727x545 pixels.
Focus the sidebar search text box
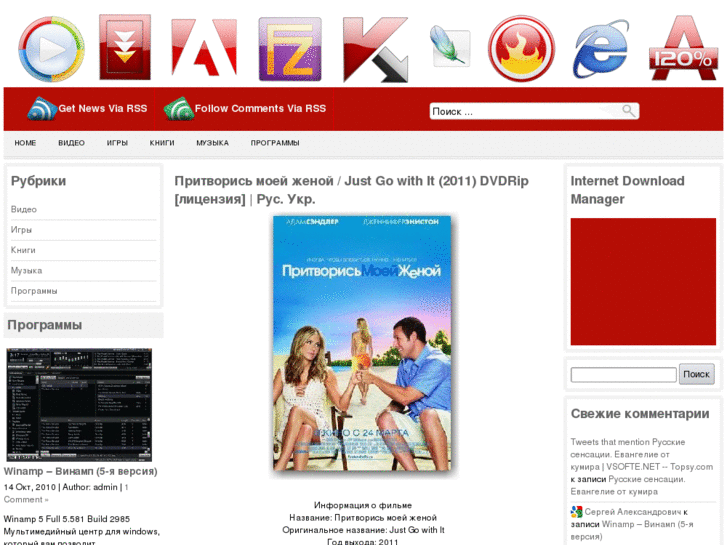[624, 375]
